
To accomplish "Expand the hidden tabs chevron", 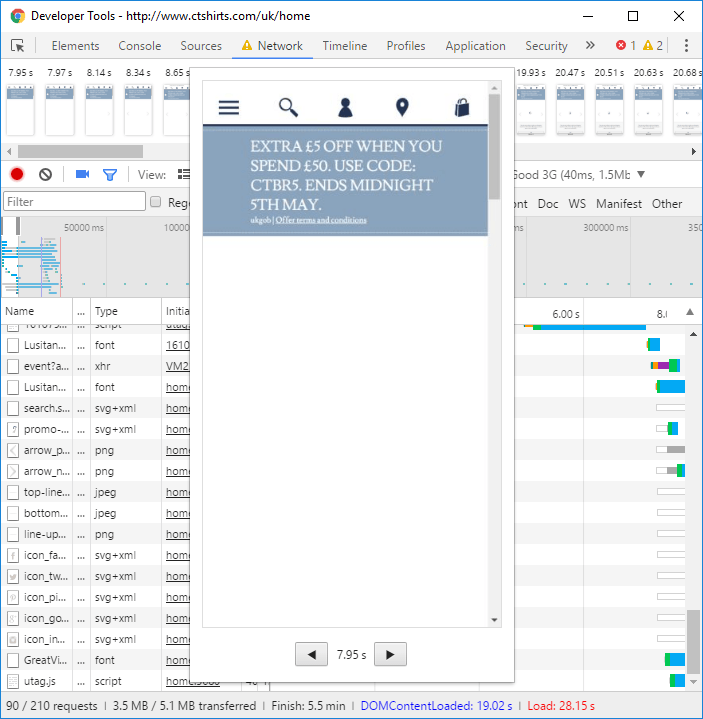I will [590, 46].
